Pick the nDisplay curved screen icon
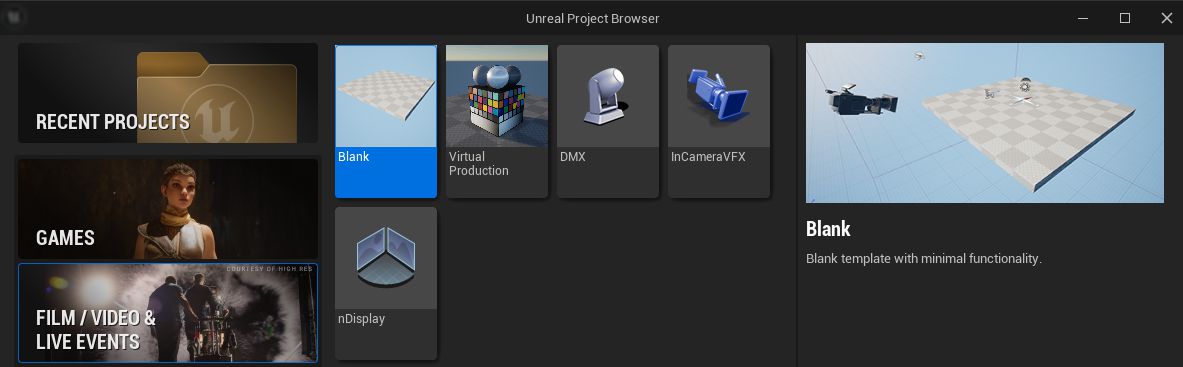 386,257
